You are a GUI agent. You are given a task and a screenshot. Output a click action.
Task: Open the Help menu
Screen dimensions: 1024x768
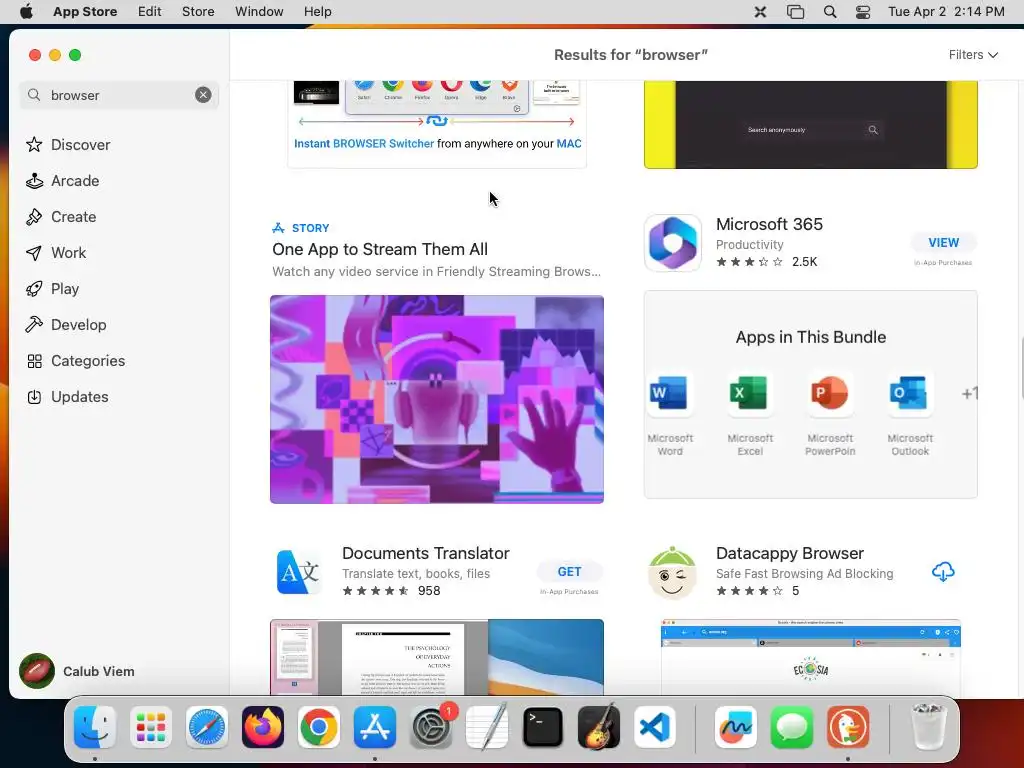click(x=317, y=12)
